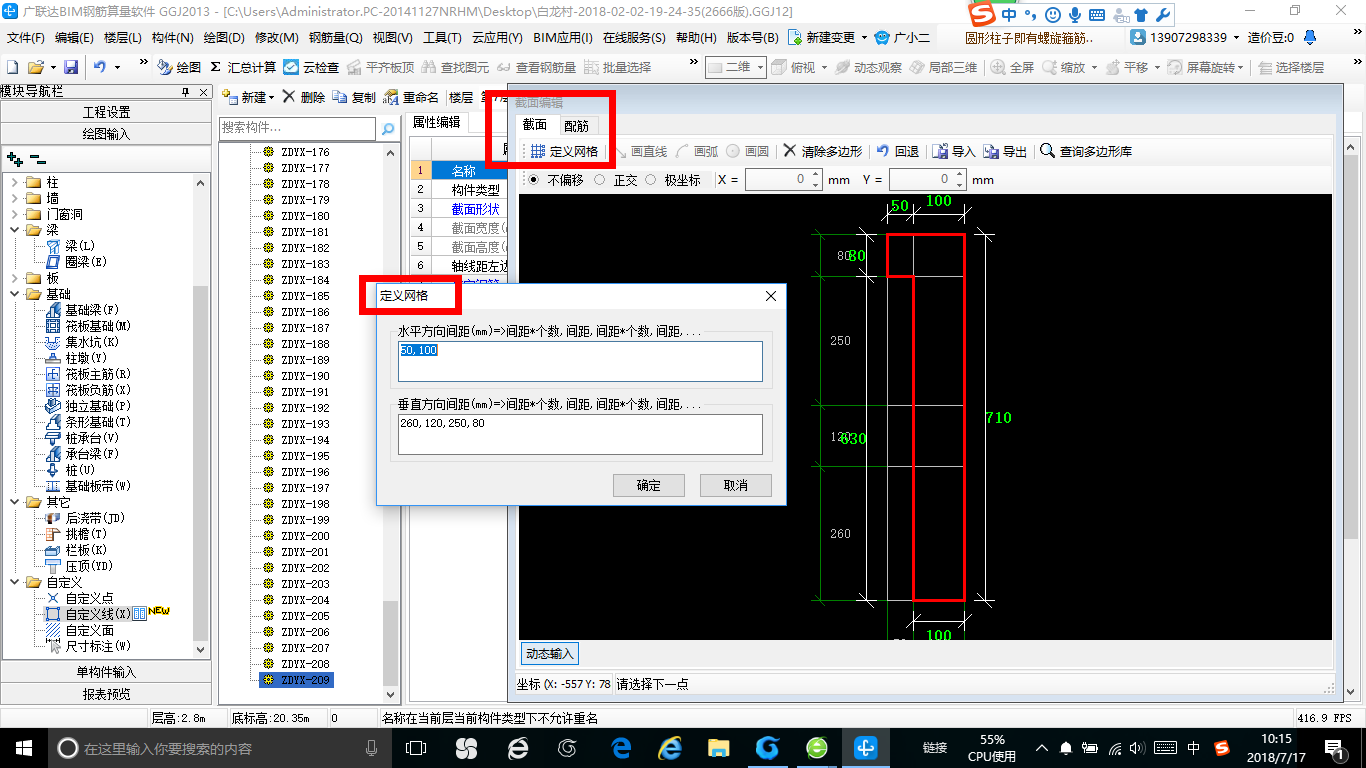Run 汇总计算 summary calculation
The width and height of the screenshot is (1366, 768).
point(243,67)
